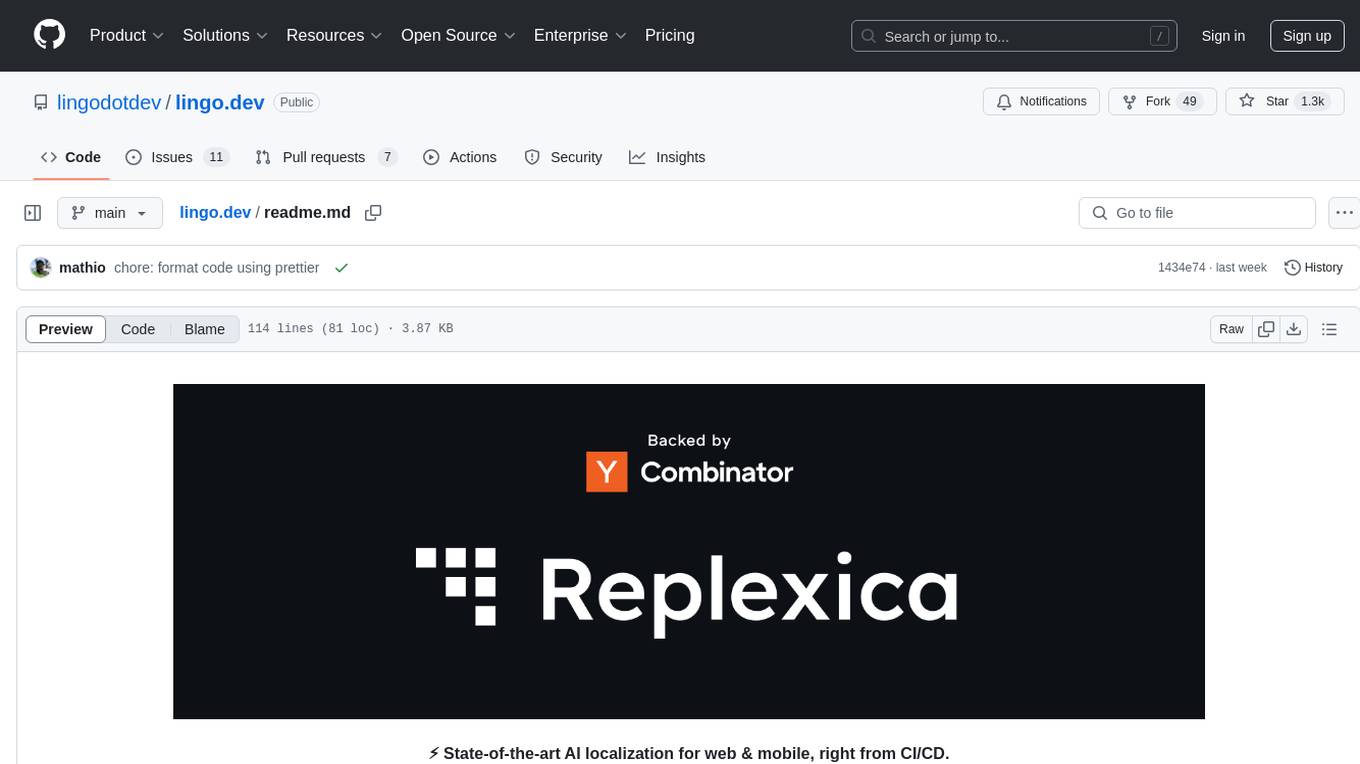Switch to Preview view
Viewport: 1360px width, 764px height.
(x=66, y=329)
